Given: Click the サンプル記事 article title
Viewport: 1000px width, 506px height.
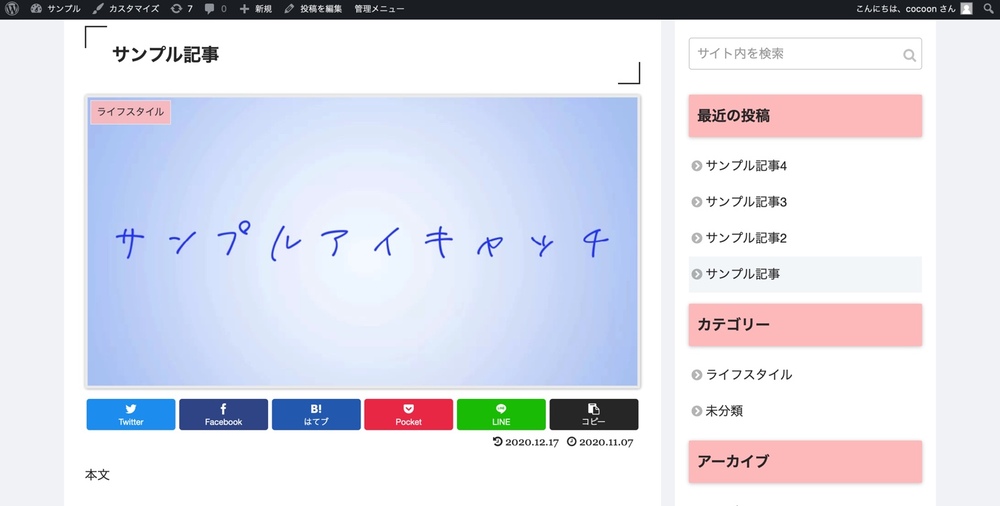Looking at the screenshot, I should [166, 54].
